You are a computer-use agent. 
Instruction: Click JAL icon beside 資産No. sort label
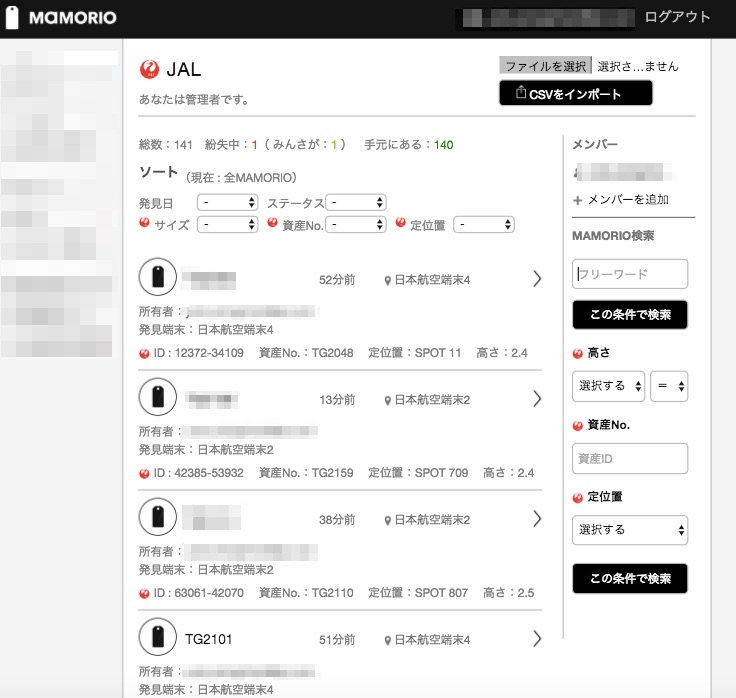click(272, 222)
